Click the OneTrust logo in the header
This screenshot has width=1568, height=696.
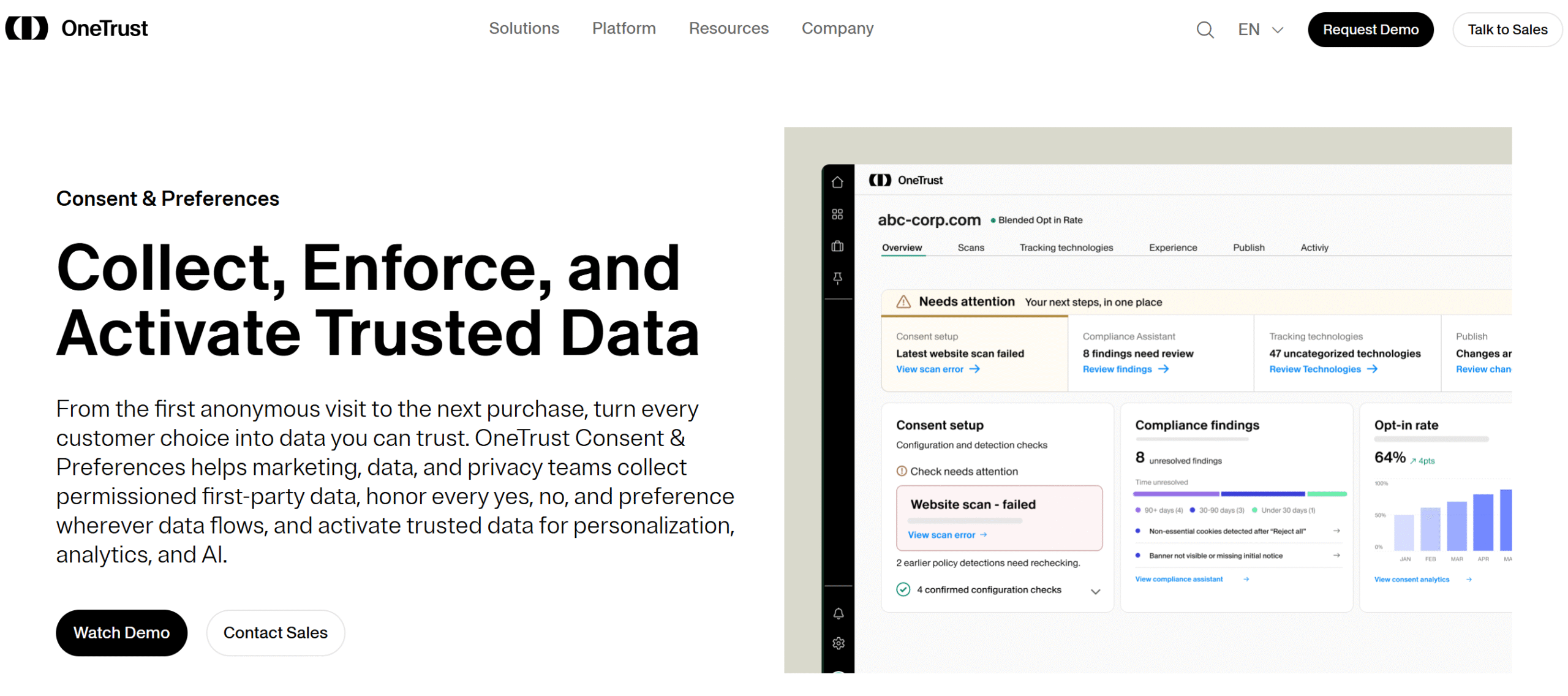(77, 29)
